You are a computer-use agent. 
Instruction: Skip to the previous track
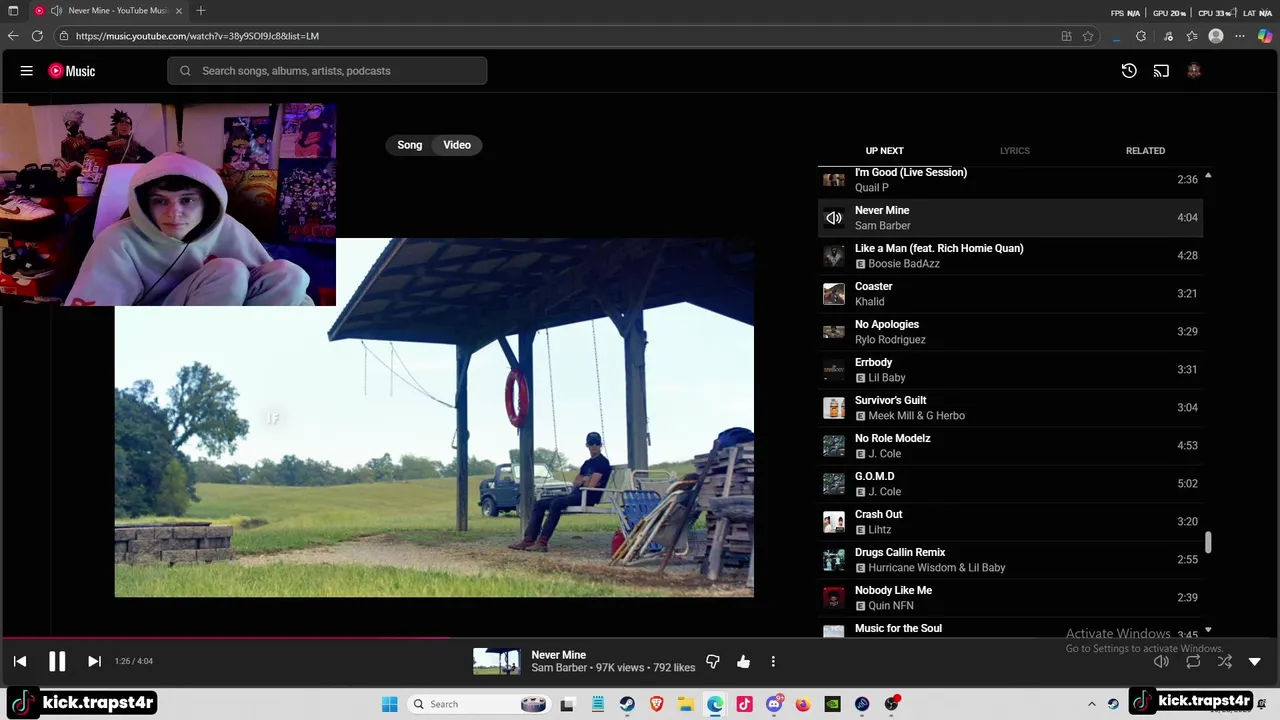(20, 661)
